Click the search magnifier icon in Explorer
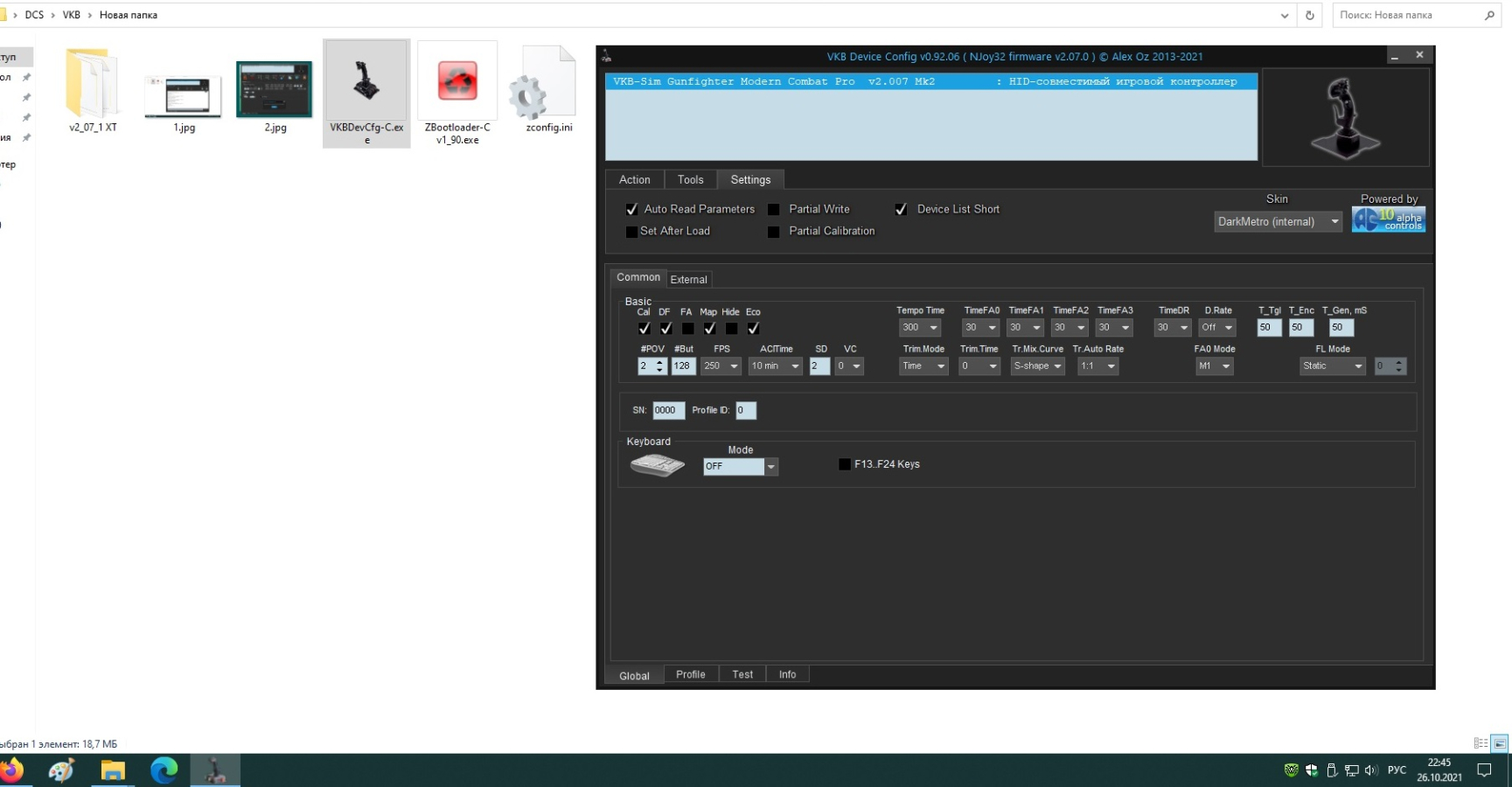 (1489, 15)
